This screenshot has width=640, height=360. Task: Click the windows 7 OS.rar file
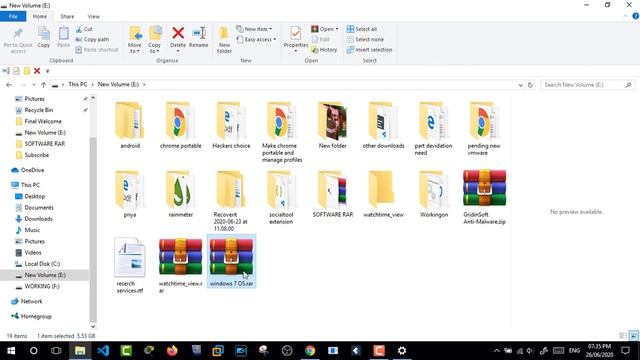(x=231, y=262)
